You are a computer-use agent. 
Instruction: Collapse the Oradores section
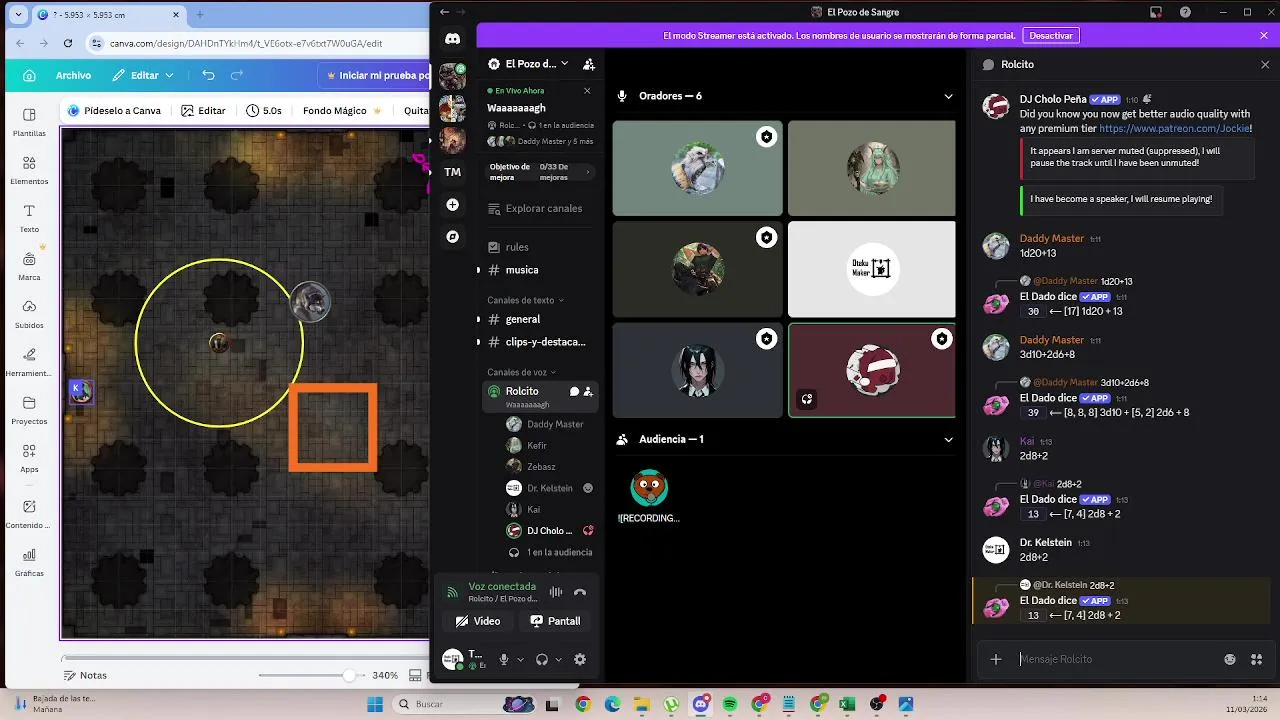pyautogui.click(x=948, y=96)
